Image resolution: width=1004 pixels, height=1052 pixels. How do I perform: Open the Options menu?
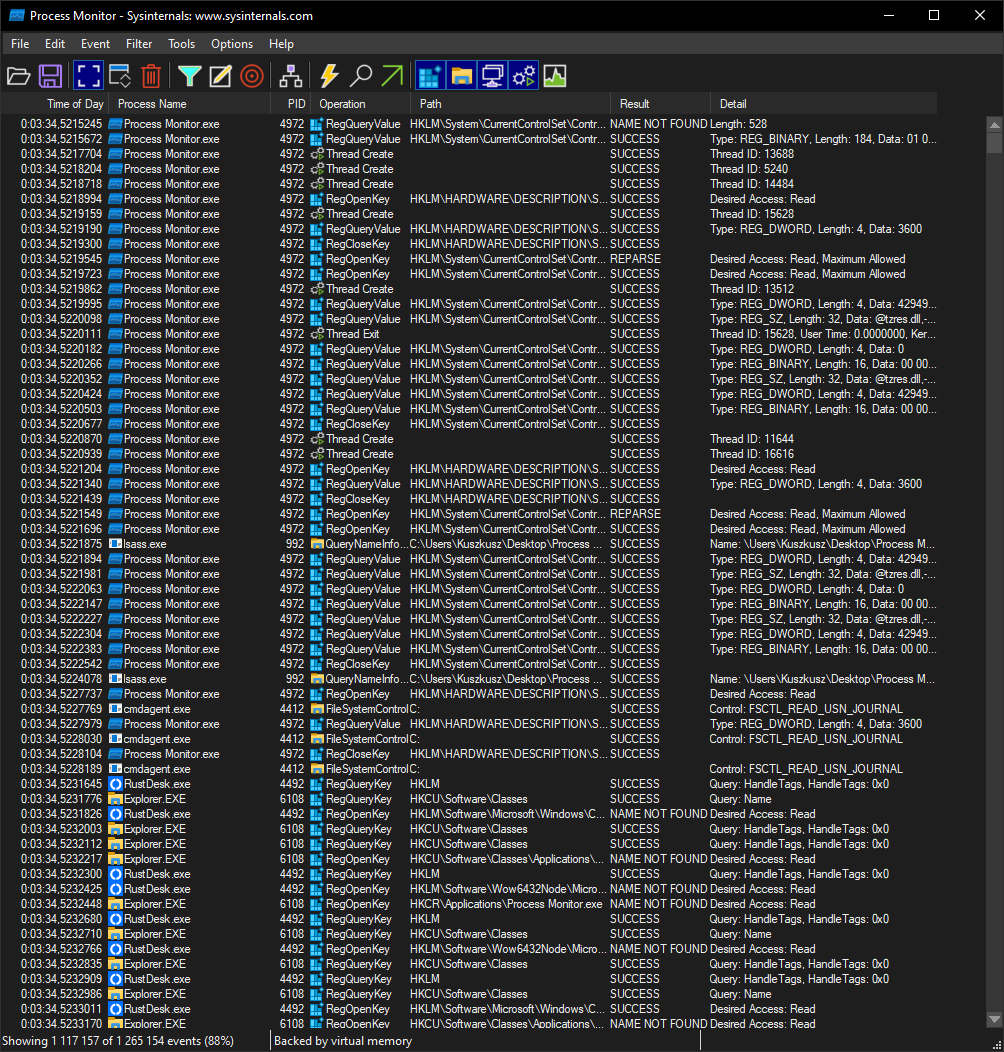pyautogui.click(x=232, y=44)
